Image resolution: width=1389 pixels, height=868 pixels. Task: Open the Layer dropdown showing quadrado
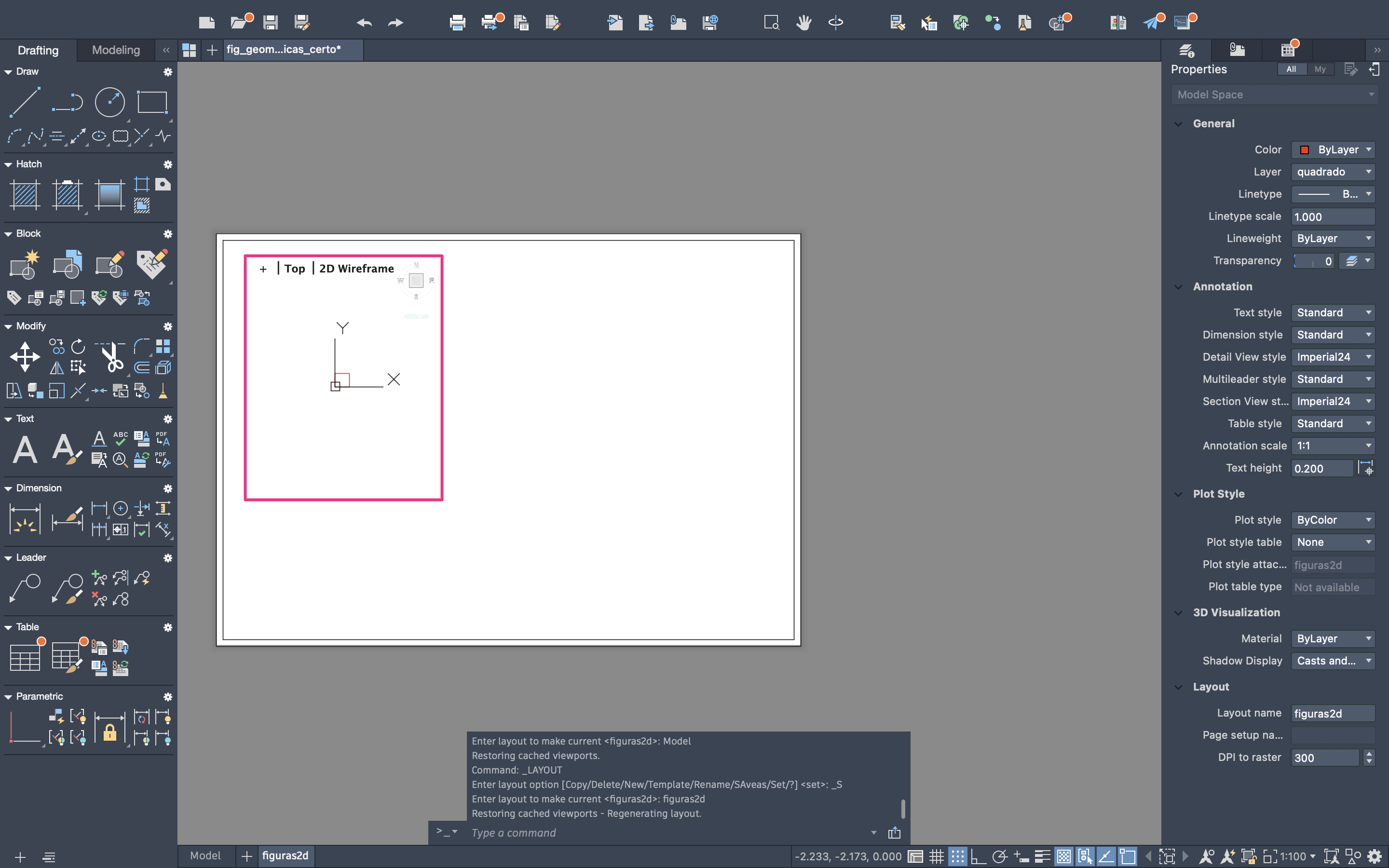tap(1333, 172)
